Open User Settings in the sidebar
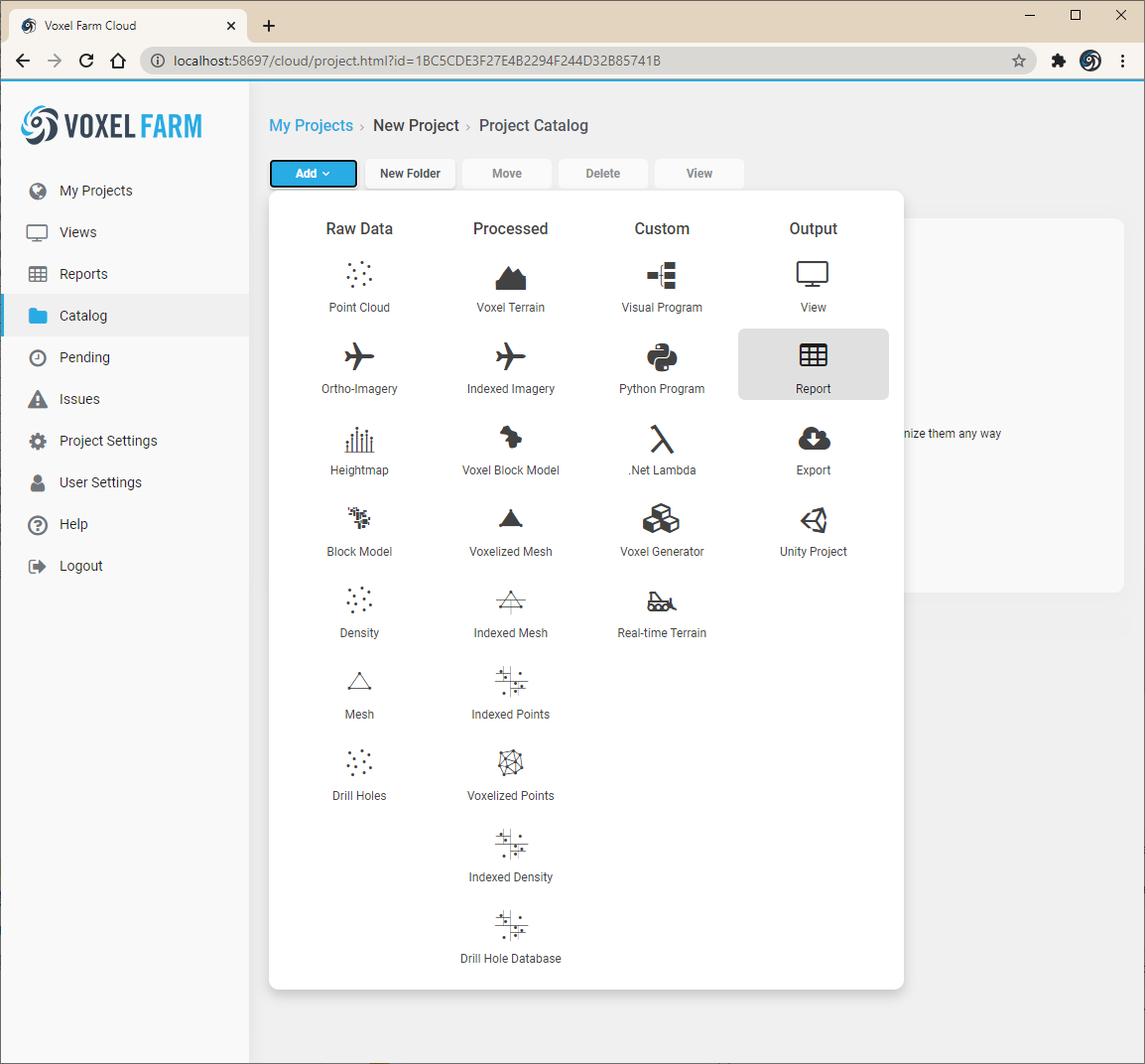Image resolution: width=1145 pixels, height=1064 pixels. tap(126, 482)
